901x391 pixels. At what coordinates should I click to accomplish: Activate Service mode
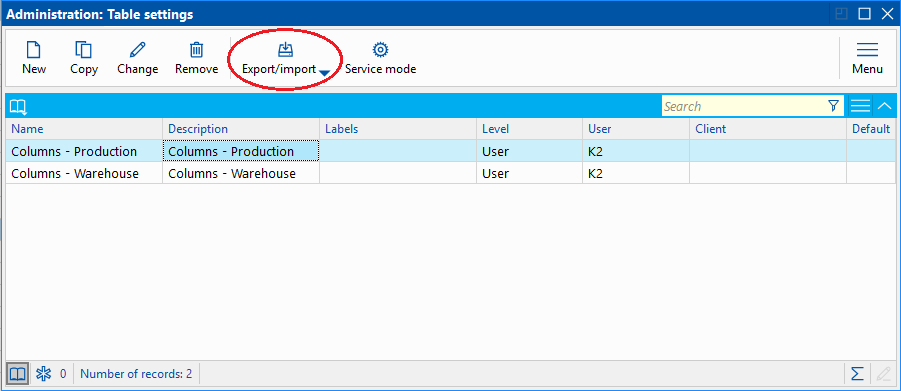coord(380,58)
